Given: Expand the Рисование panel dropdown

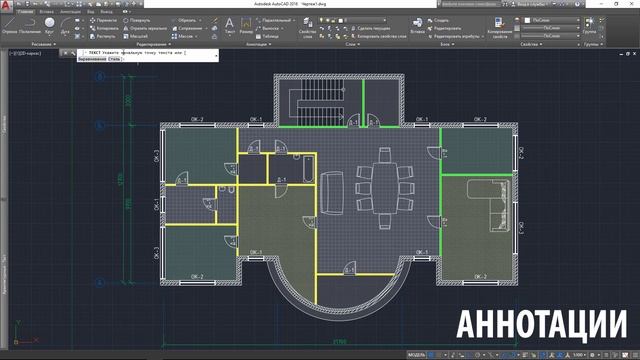Looking at the screenshot, I should [44, 44].
